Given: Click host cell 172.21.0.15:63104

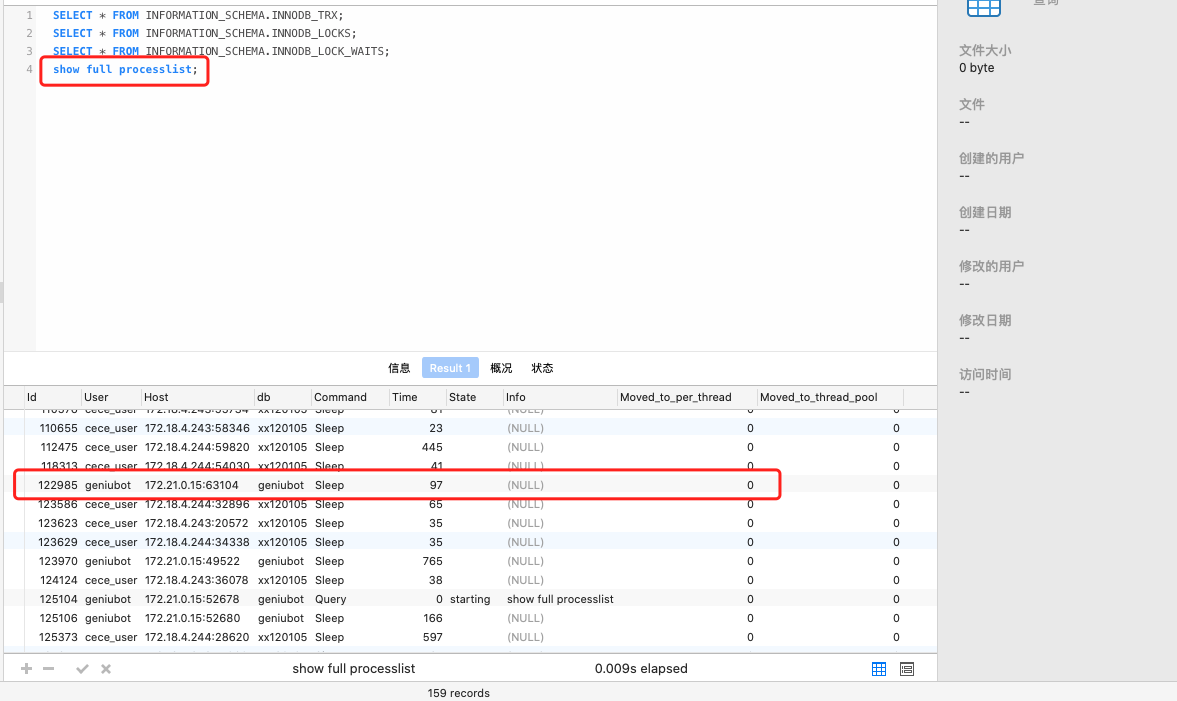Looking at the screenshot, I should (x=191, y=485).
